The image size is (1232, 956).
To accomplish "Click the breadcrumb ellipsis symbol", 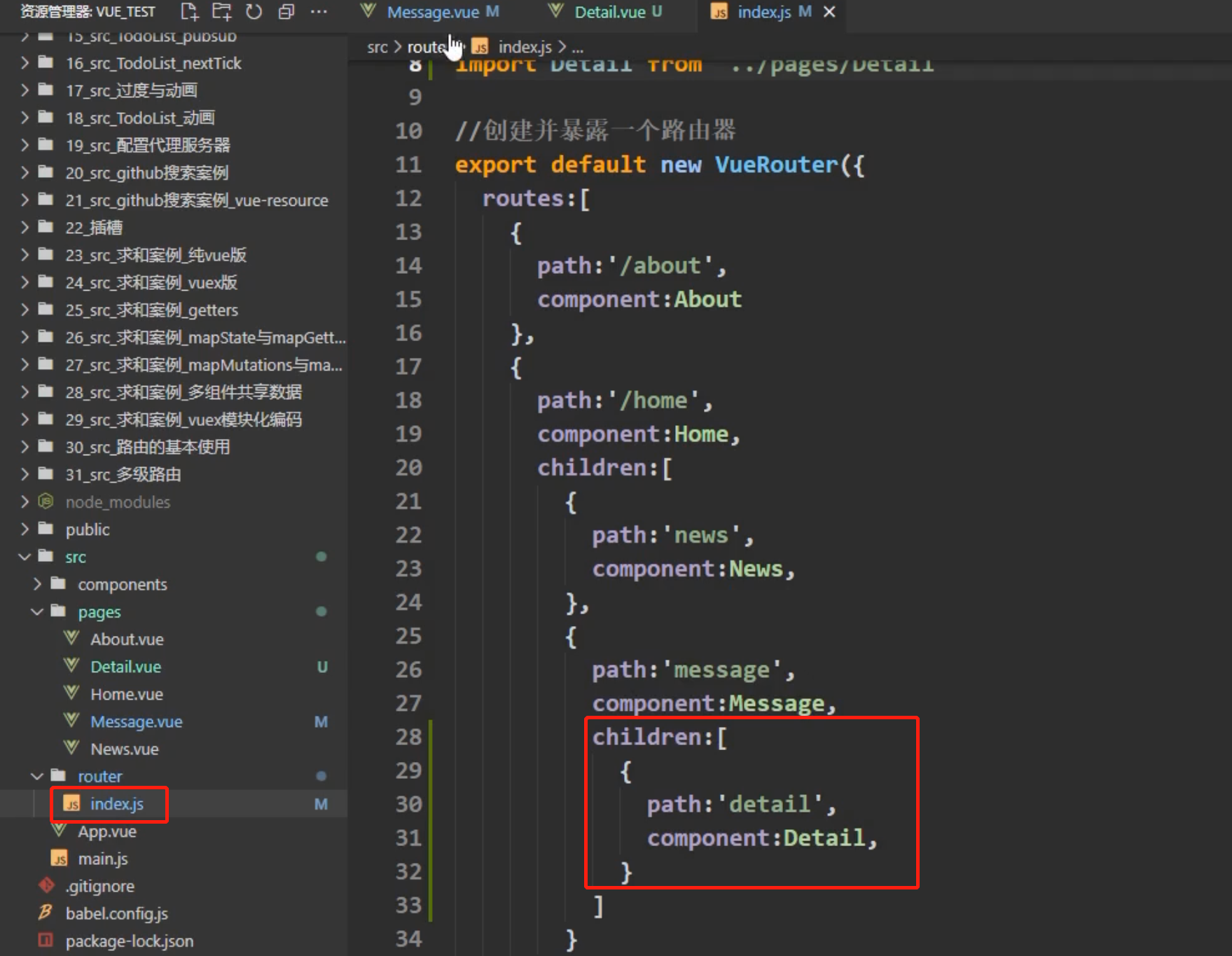I will (577, 48).
